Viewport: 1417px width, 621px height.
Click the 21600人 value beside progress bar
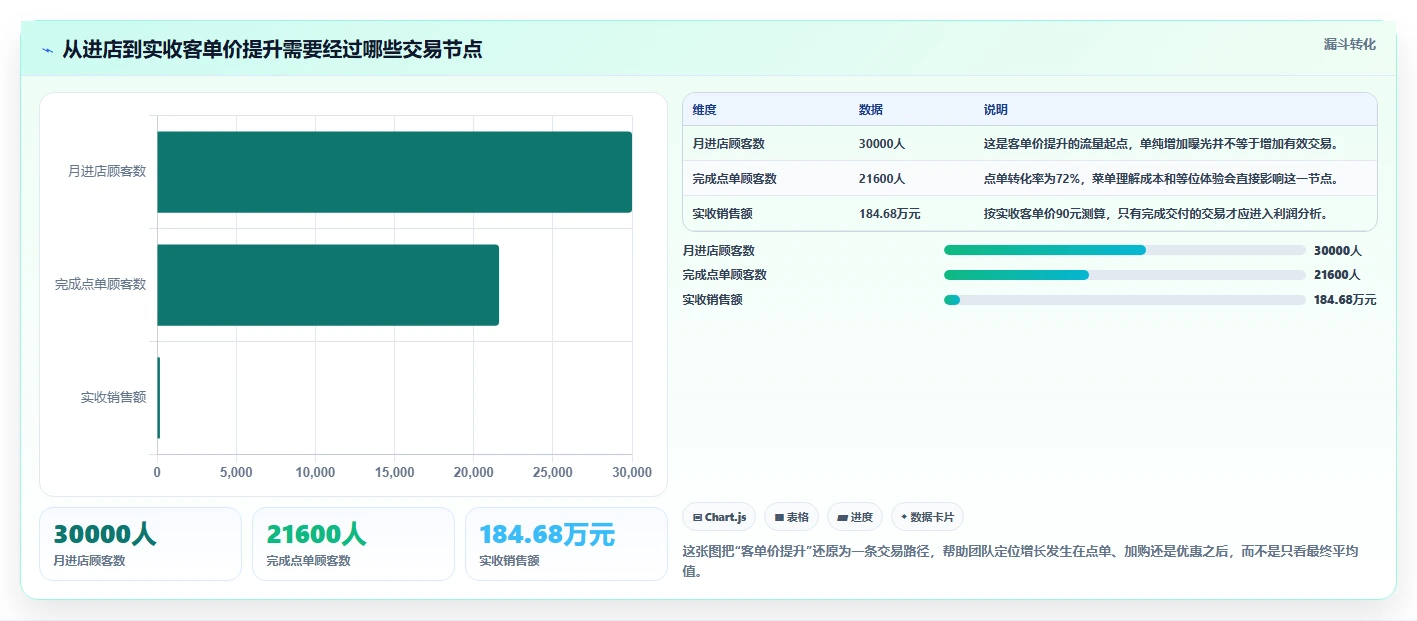(1337, 275)
